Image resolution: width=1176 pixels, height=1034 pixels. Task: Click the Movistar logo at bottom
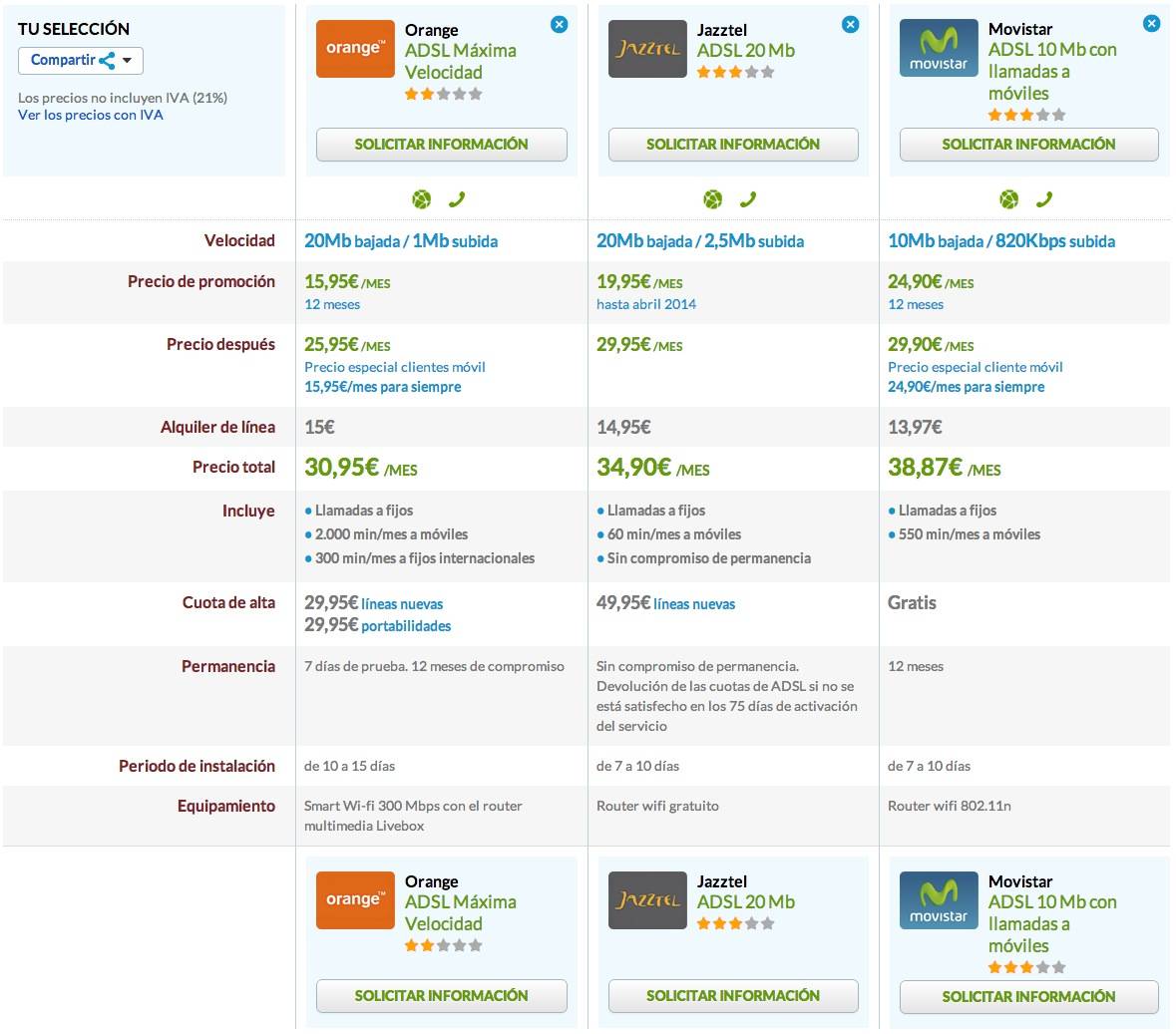pyautogui.click(x=939, y=899)
